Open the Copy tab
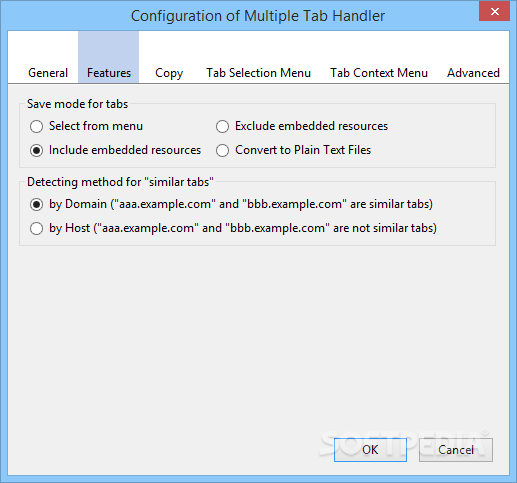 (169, 73)
